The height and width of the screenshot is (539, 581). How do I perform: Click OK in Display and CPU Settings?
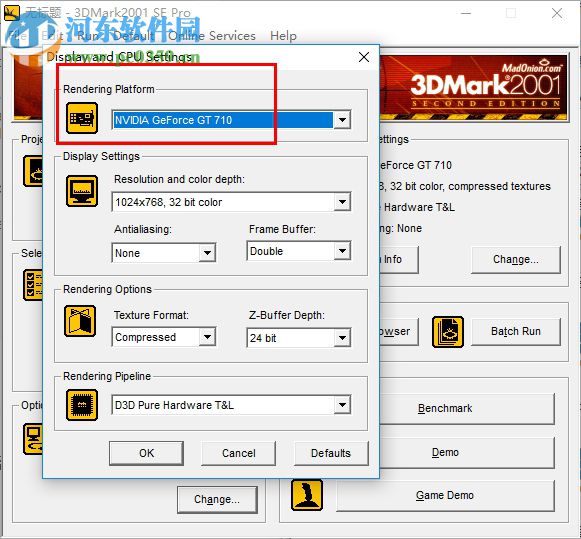point(146,453)
